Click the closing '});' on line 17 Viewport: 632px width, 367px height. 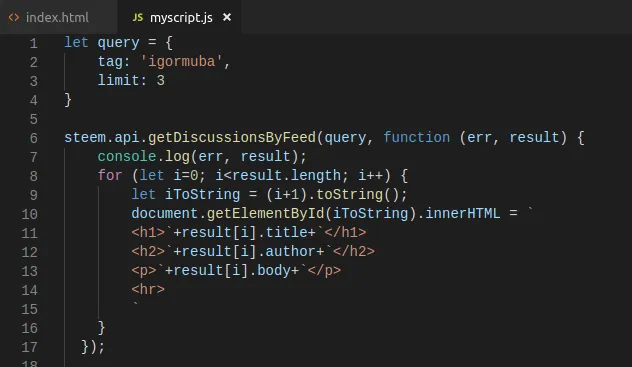93,346
